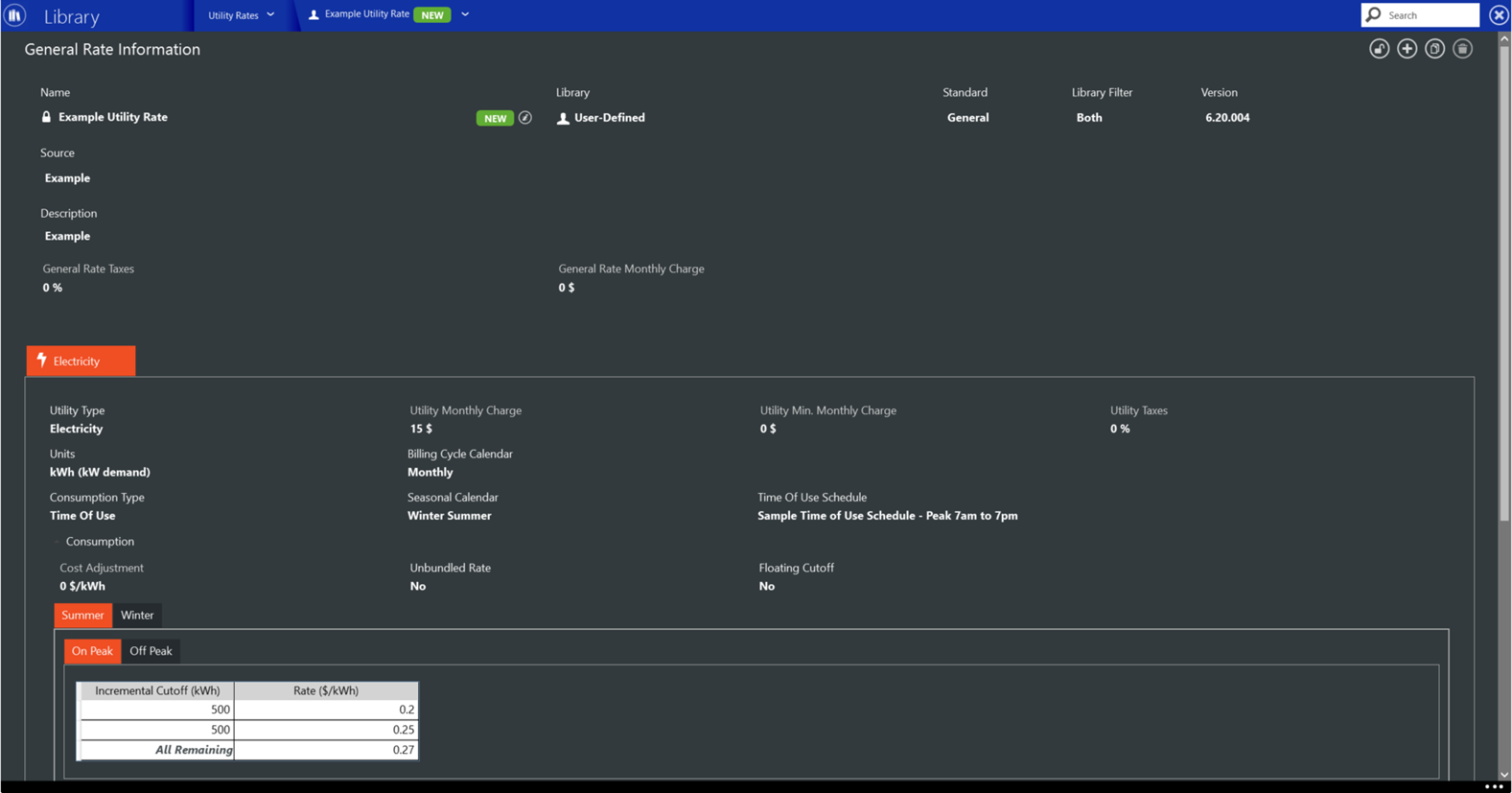This screenshot has height=793, width=1512.
Task: Switch to the Summer season tab
Action: pyautogui.click(x=82, y=615)
